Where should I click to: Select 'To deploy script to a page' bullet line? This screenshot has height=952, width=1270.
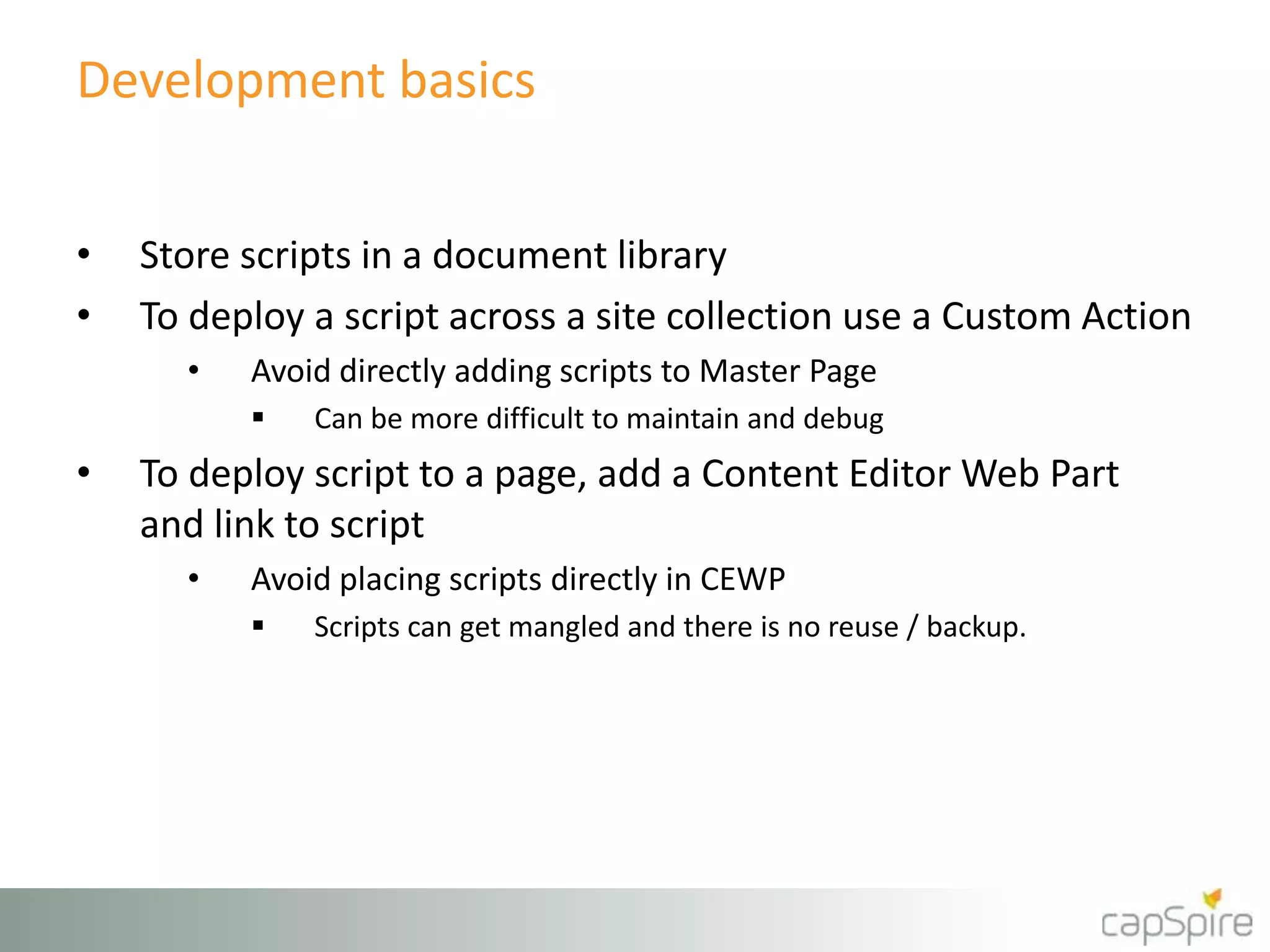pos(629,474)
